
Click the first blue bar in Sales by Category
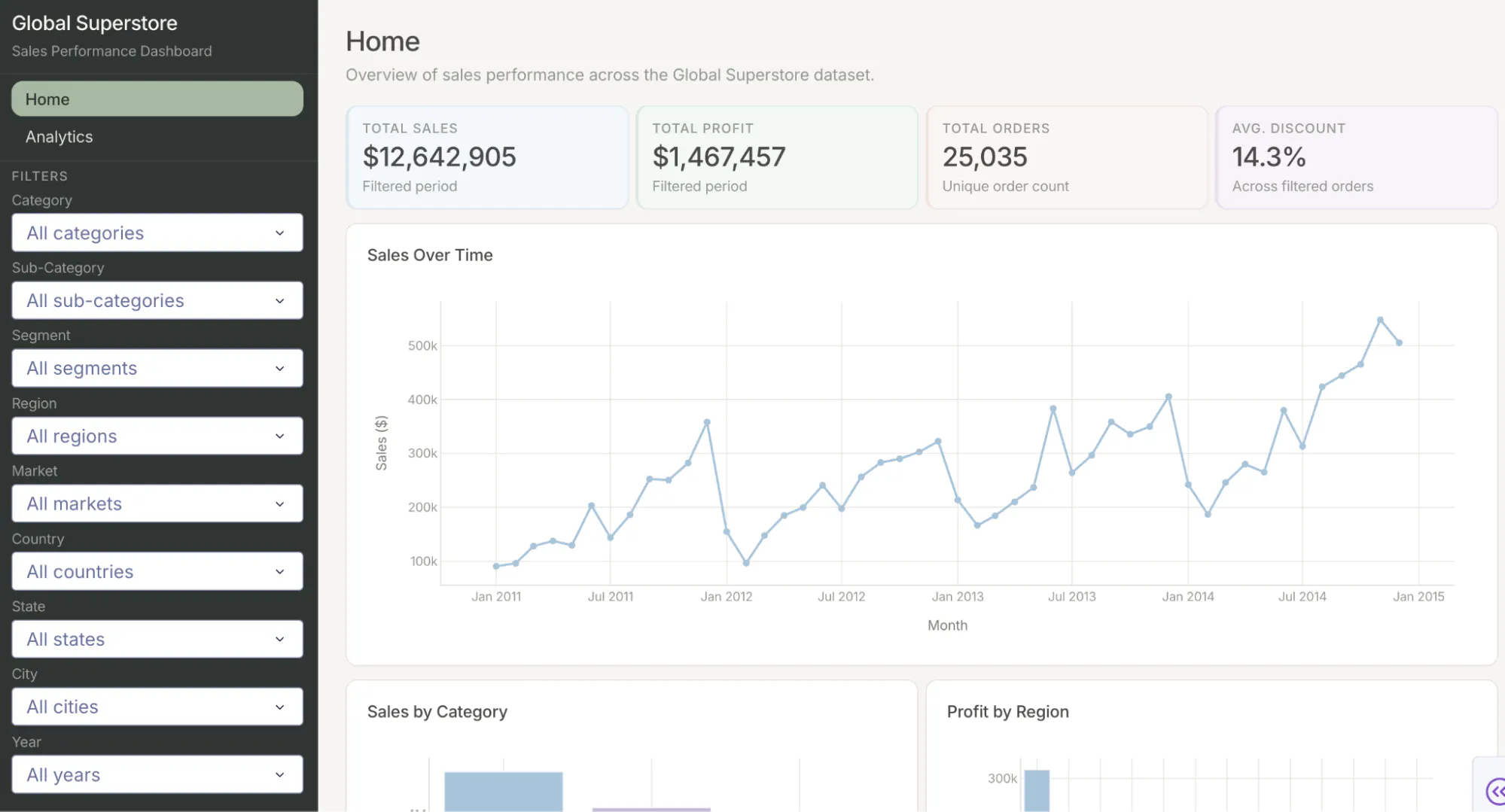click(x=504, y=792)
